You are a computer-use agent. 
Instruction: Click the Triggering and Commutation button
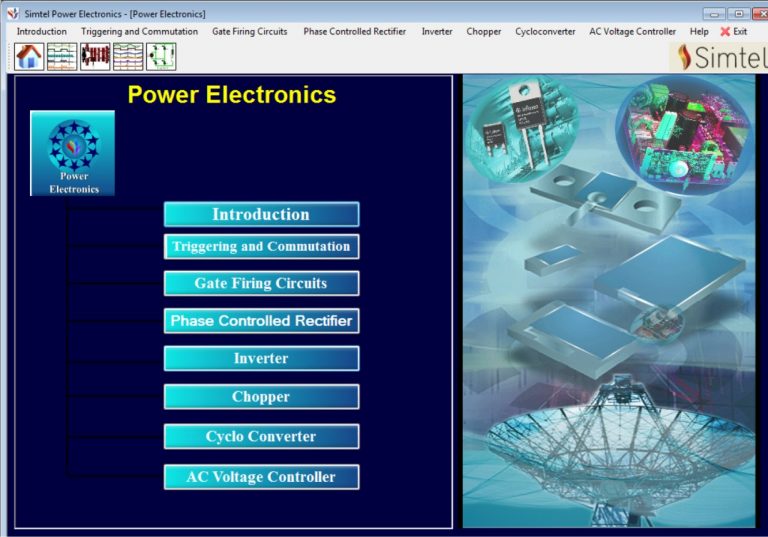262,246
